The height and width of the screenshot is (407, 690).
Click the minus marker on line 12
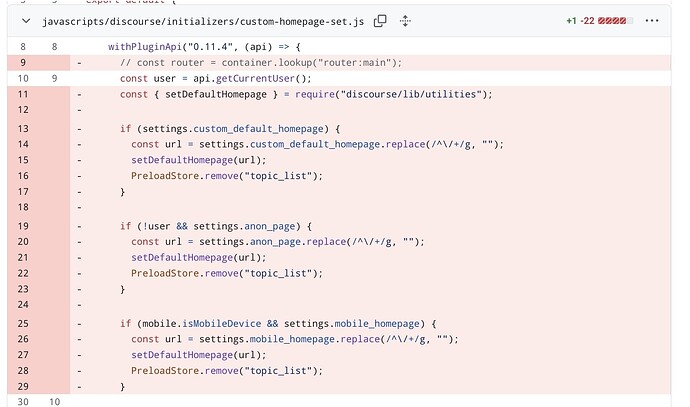pyautogui.click(x=79, y=110)
